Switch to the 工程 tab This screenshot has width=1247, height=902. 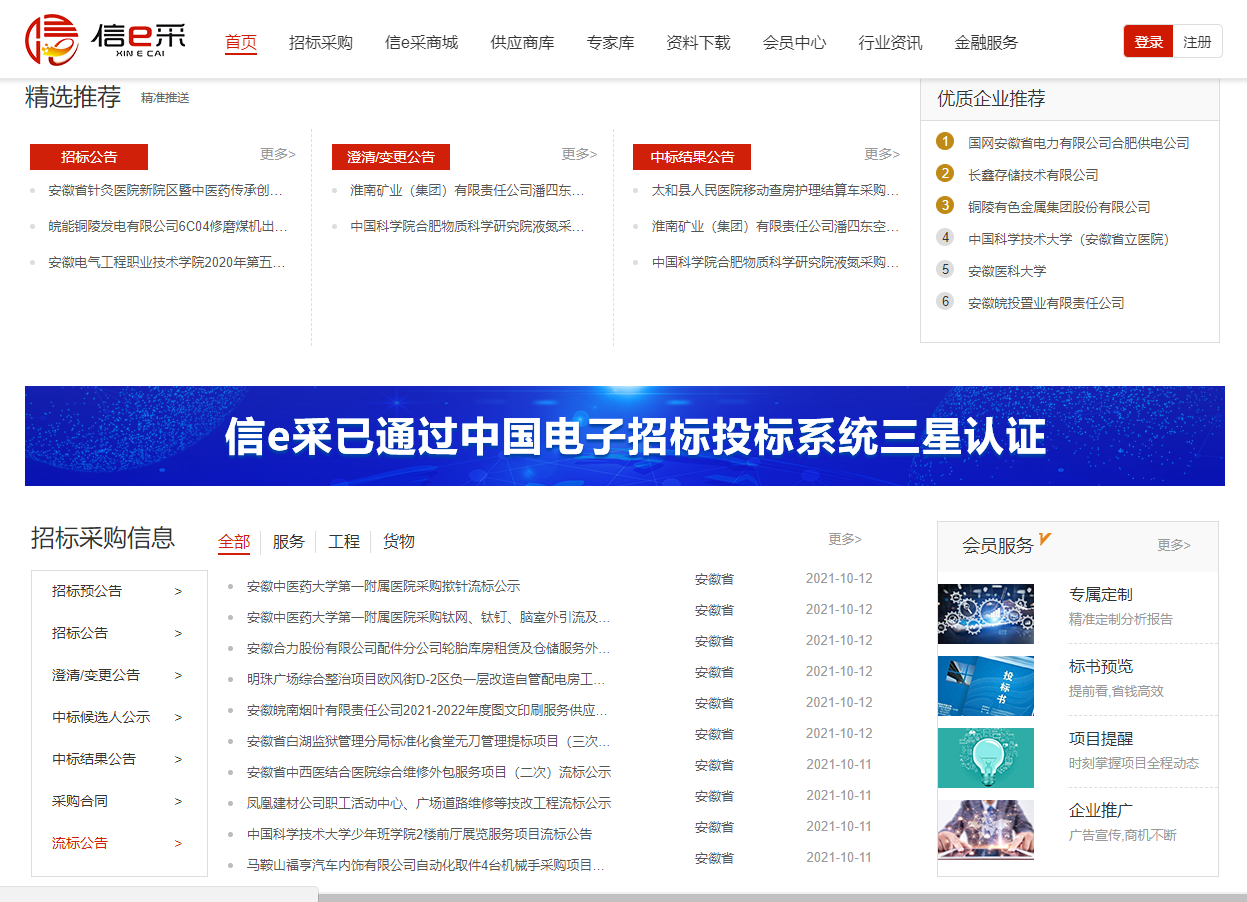[x=343, y=541]
